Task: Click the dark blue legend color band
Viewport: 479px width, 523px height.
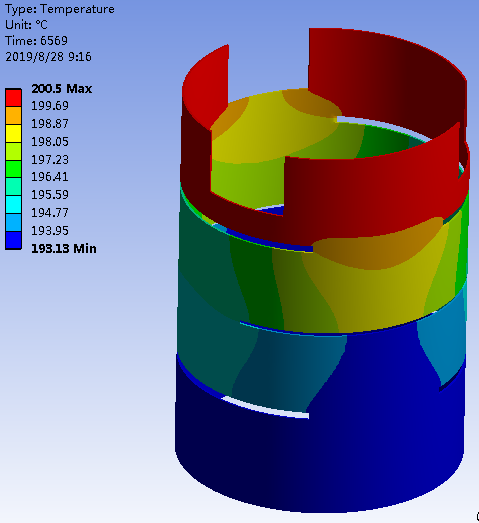Action: click(13, 240)
